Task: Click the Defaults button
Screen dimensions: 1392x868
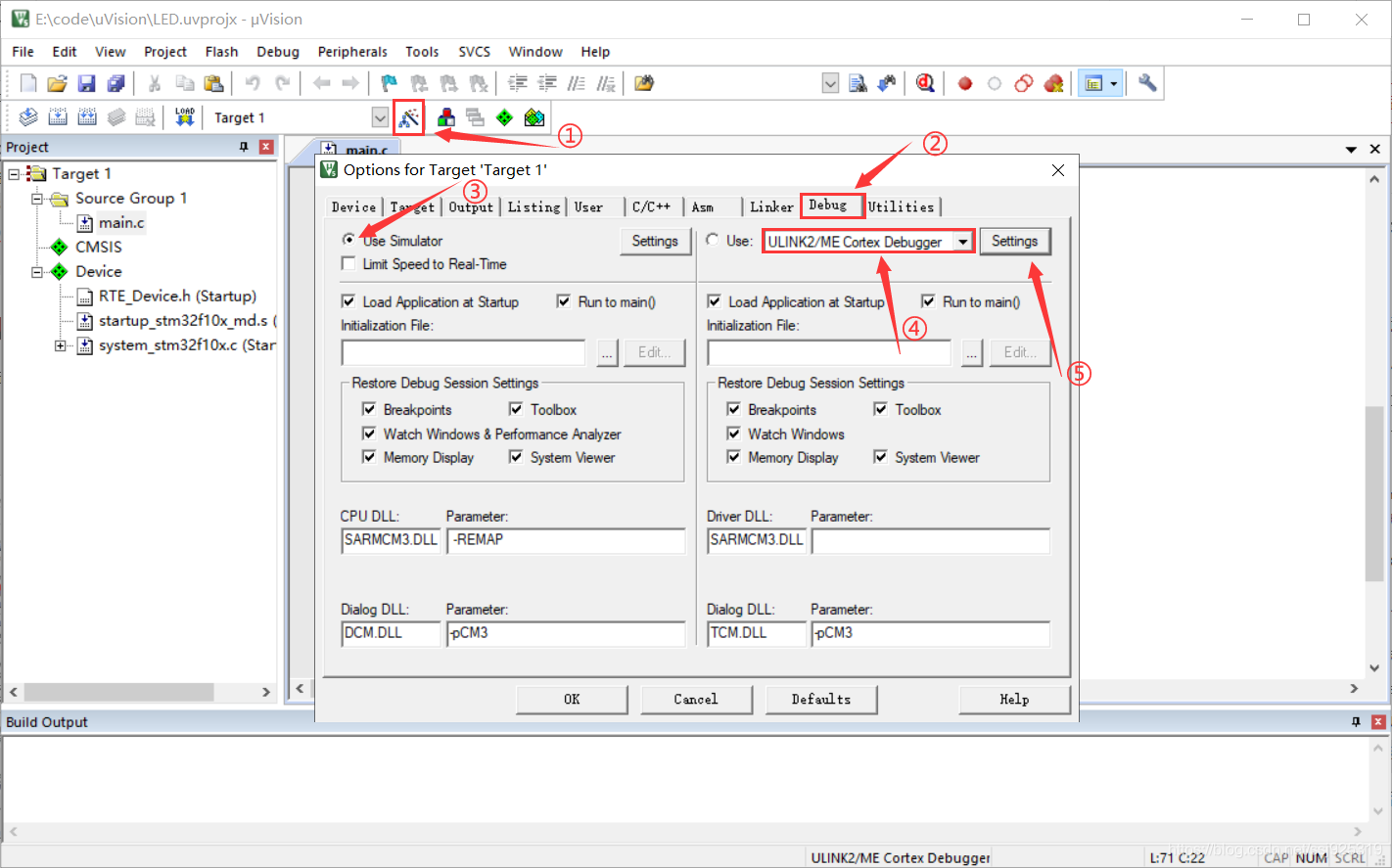Action: [821, 699]
